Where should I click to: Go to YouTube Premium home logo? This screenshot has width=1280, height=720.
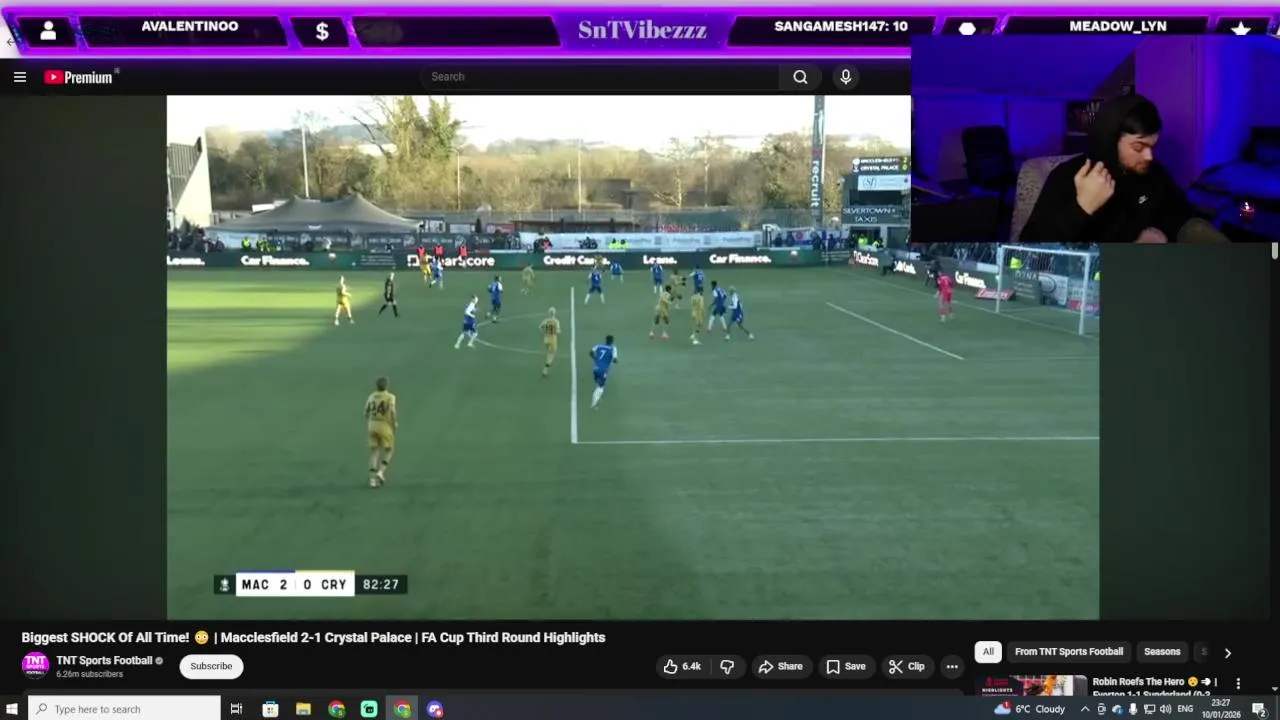[x=80, y=77]
